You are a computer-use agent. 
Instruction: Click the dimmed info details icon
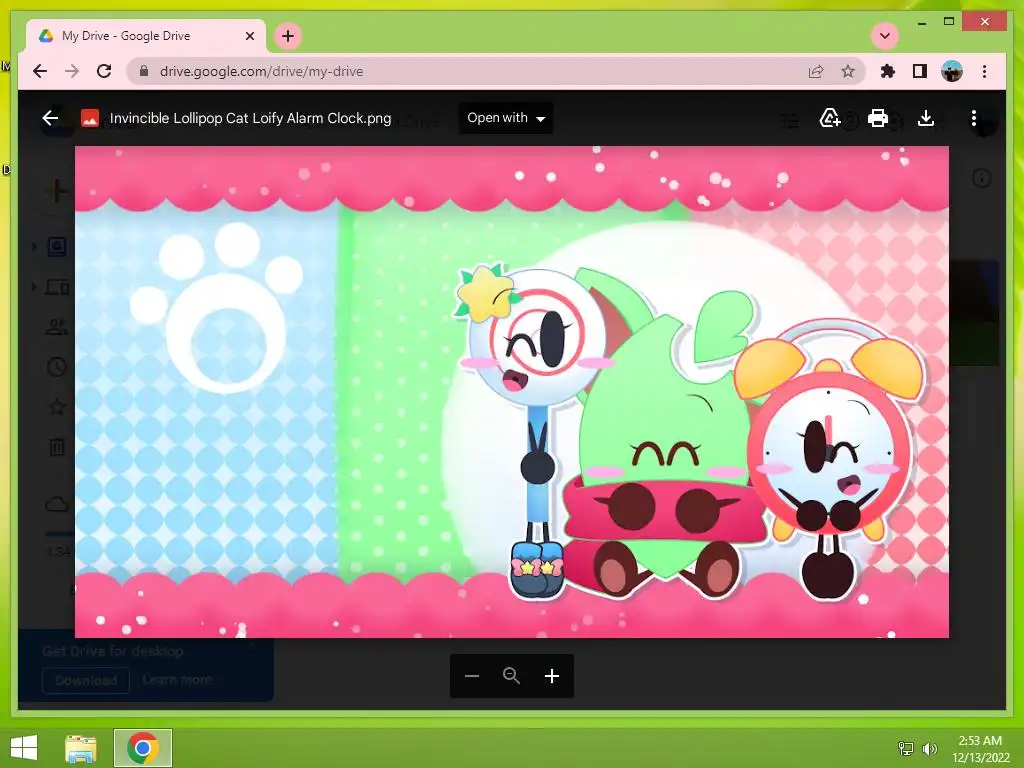[982, 178]
